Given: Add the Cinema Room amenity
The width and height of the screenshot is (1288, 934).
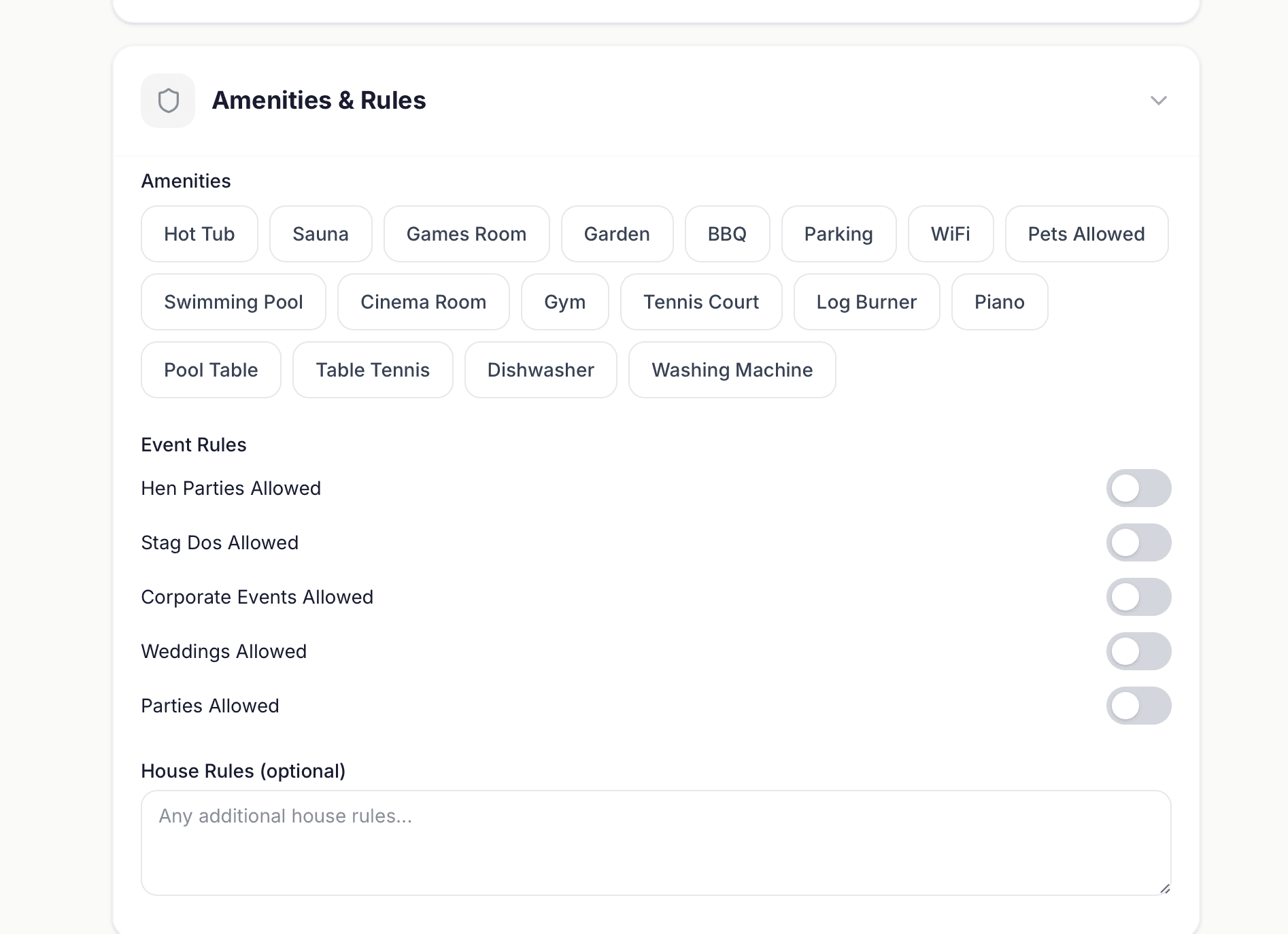Looking at the screenshot, I should click(x=423, y=302).
